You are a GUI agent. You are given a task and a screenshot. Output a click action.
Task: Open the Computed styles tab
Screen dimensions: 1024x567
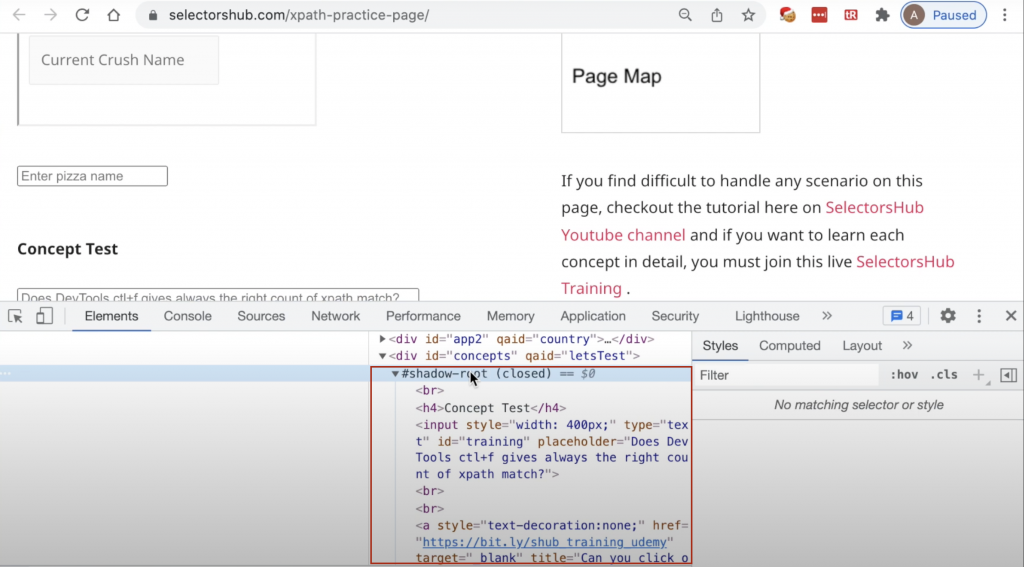coord(789,346)
